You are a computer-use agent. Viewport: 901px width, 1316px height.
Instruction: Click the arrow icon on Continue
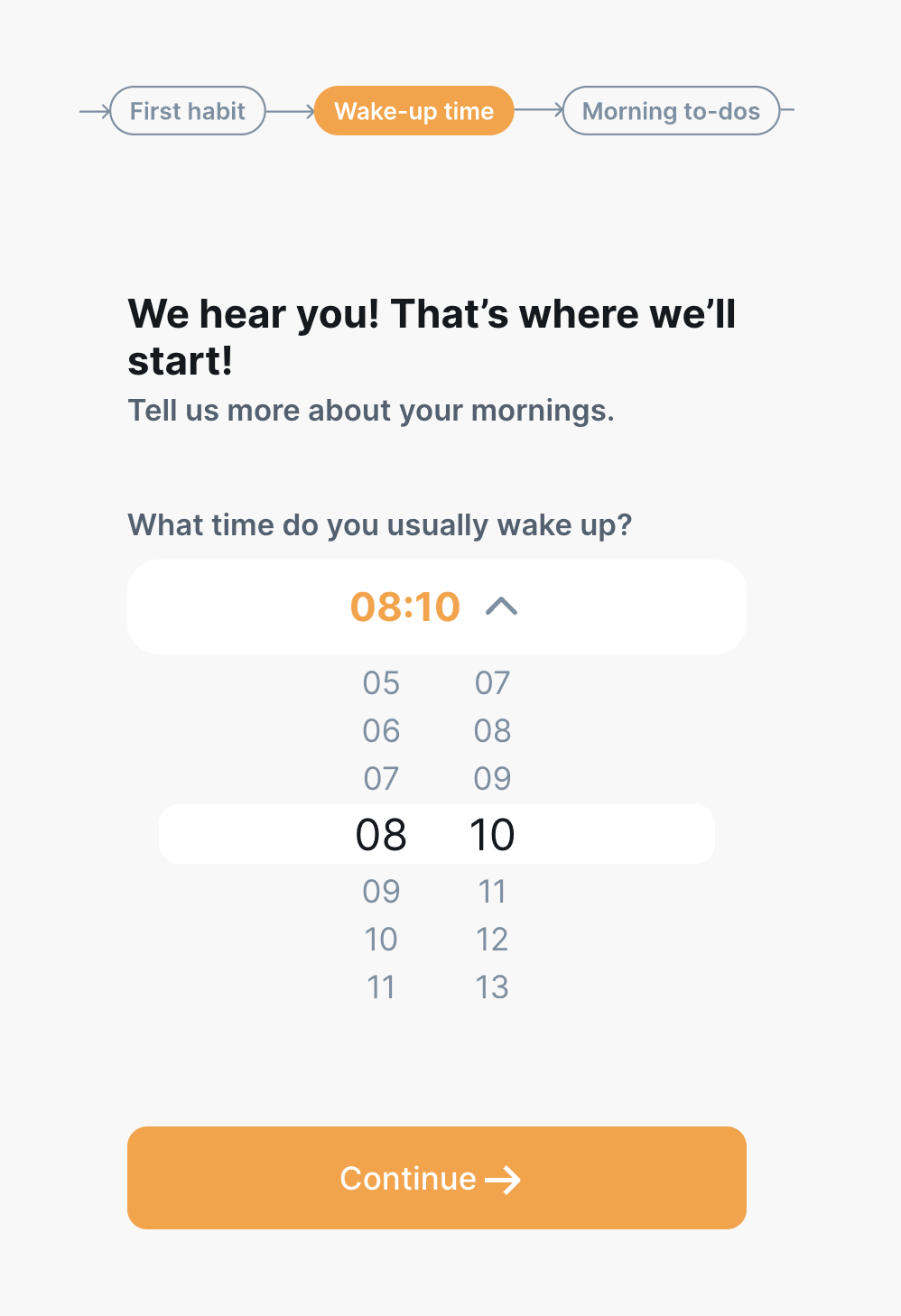tap(503, 1179)
